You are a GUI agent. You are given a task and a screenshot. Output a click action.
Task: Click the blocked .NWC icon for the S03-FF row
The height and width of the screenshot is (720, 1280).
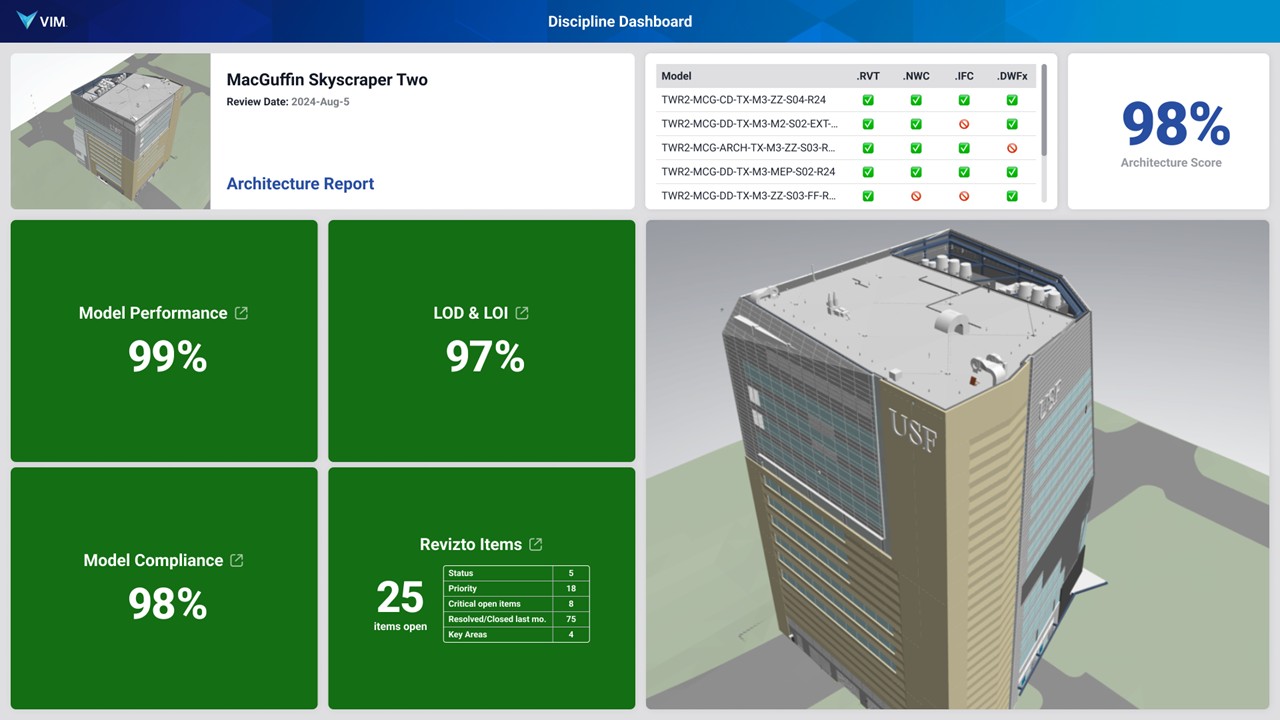pyautogui.click(x=916, y=196)
